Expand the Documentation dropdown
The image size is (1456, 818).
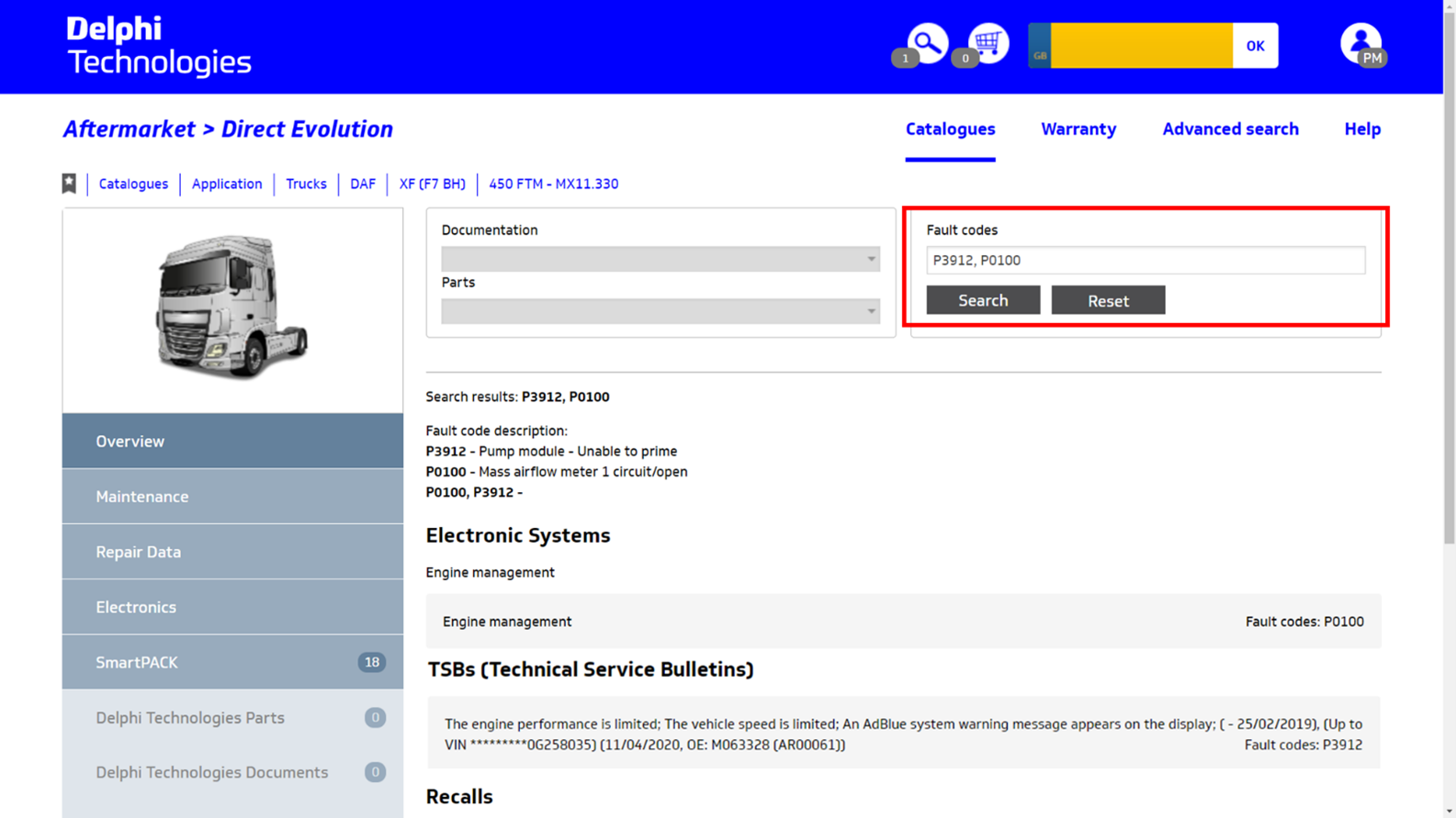(660, 259)
